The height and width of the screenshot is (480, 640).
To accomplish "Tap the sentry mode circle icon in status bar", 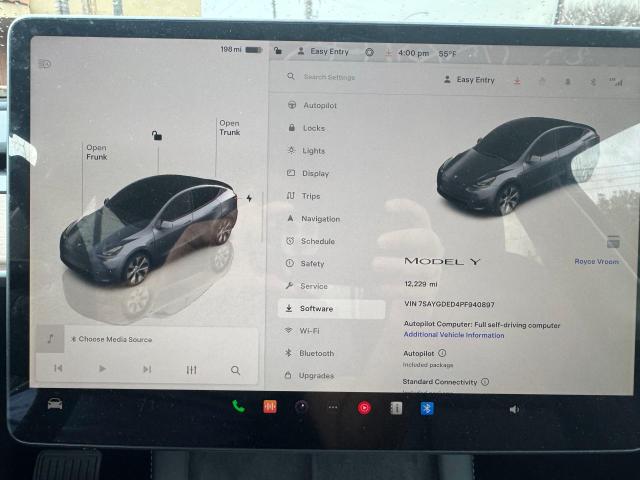I will 369,52.
